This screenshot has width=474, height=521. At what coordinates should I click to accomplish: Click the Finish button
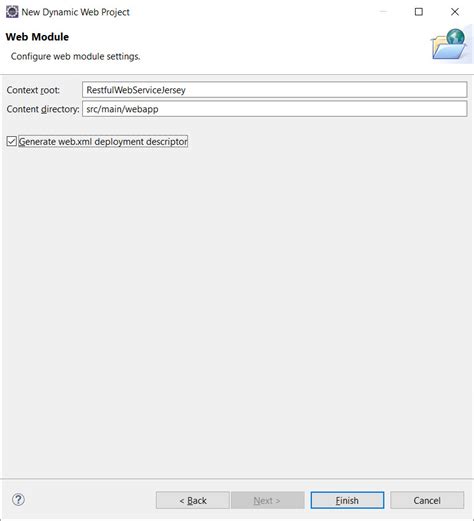coord(347,500)
